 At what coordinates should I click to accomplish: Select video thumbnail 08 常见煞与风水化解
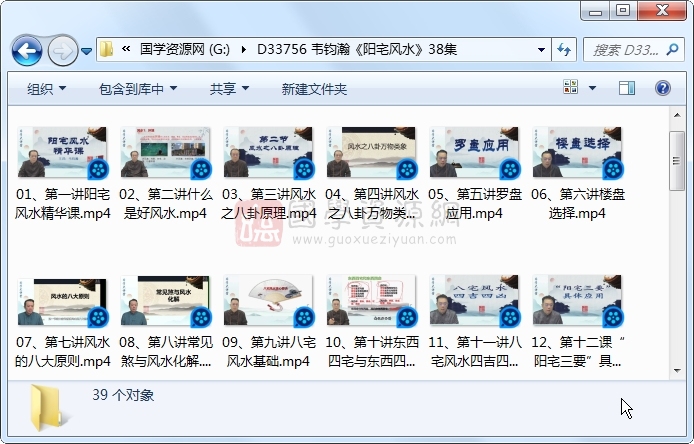tap(165, 301)
